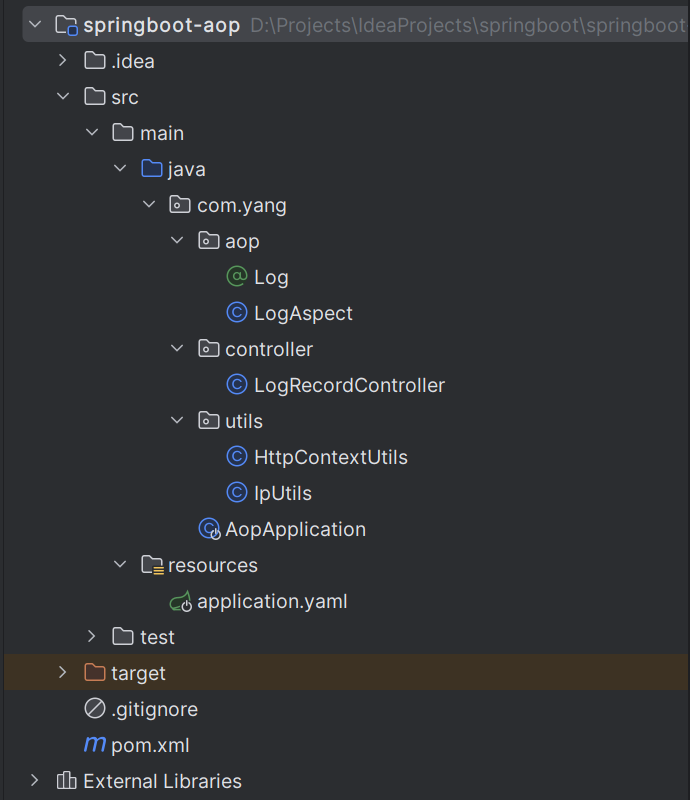Select the java source folder
Viewport: 690px width, 800px height.
coord(186,169)
